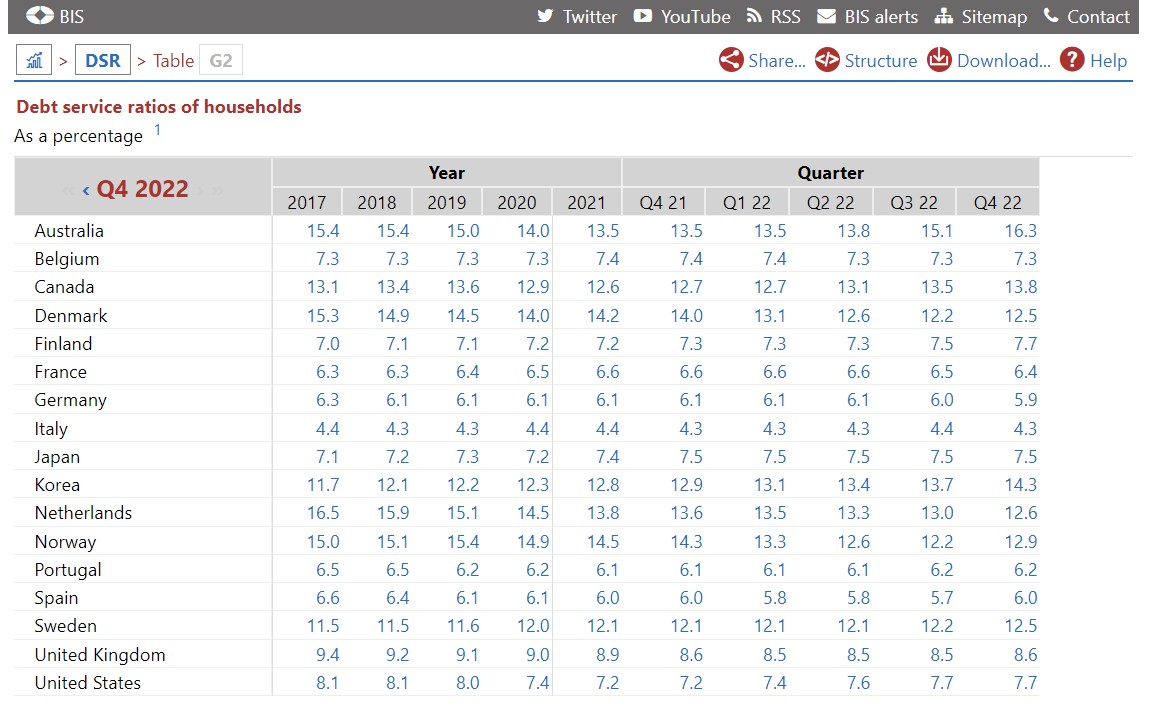Open BIS alerts envelope link
Viewport: 1154px width, 708px height.
867,17
